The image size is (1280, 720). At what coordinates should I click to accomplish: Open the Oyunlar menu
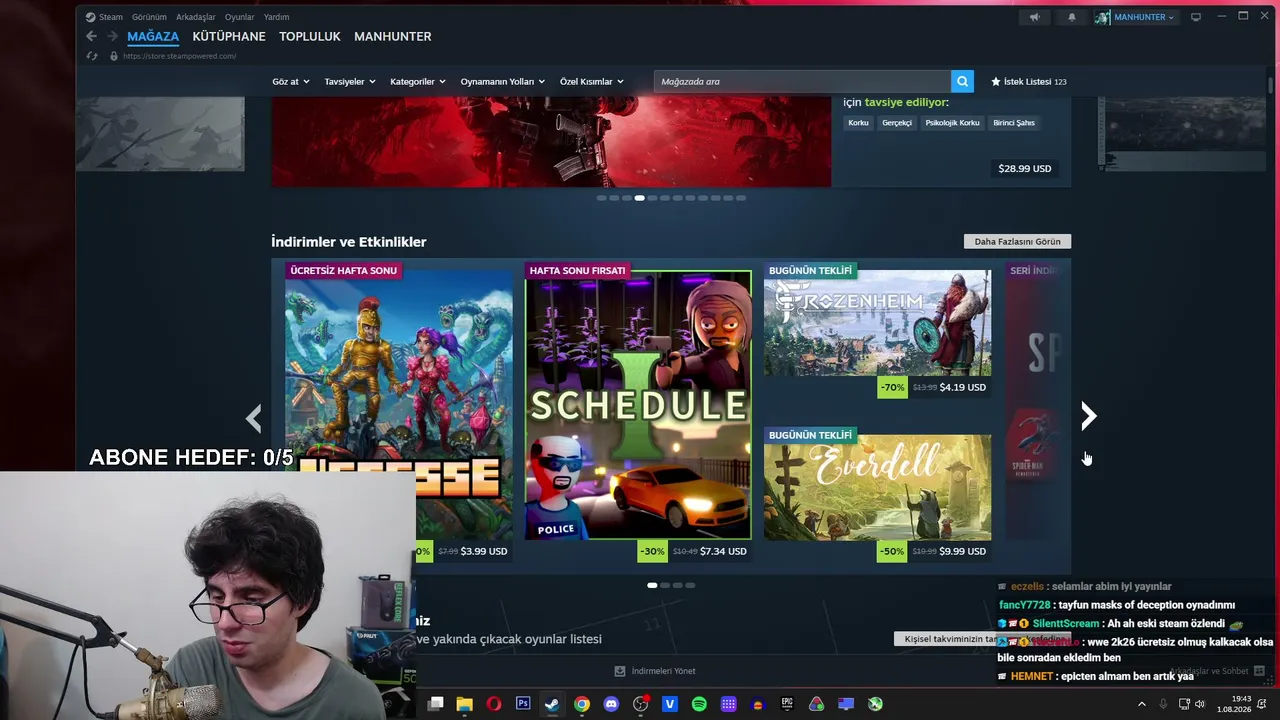coord(239,17)
